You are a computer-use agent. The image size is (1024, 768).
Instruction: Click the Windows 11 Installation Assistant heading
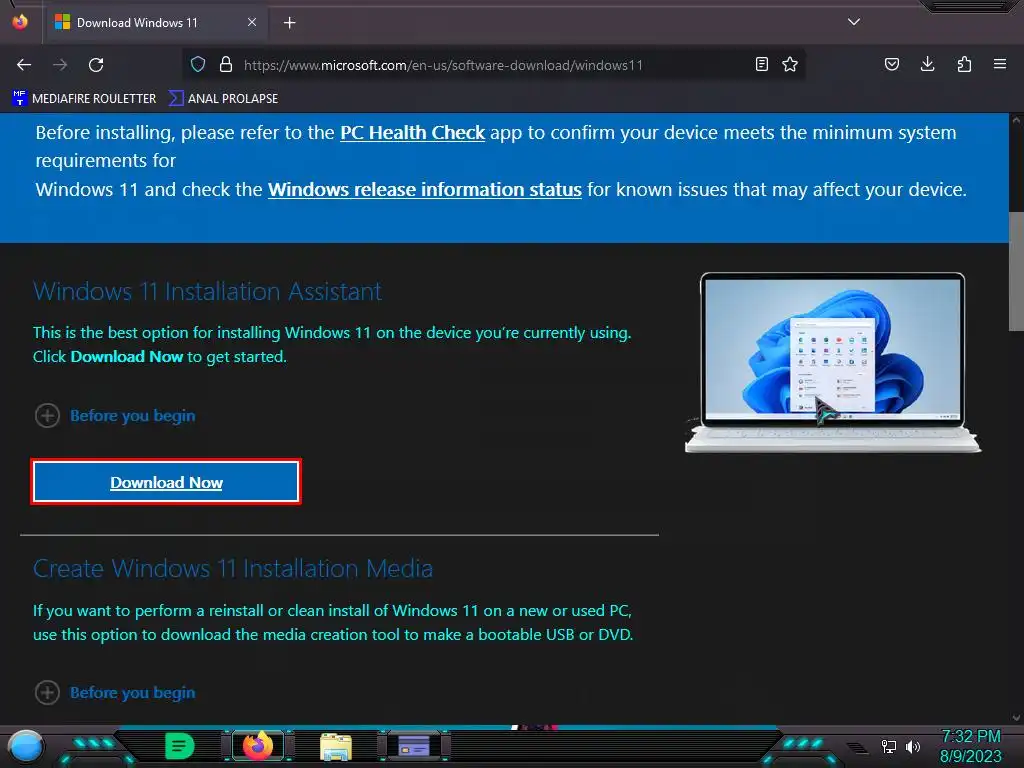pyautogui.click(x=207, y=291)
